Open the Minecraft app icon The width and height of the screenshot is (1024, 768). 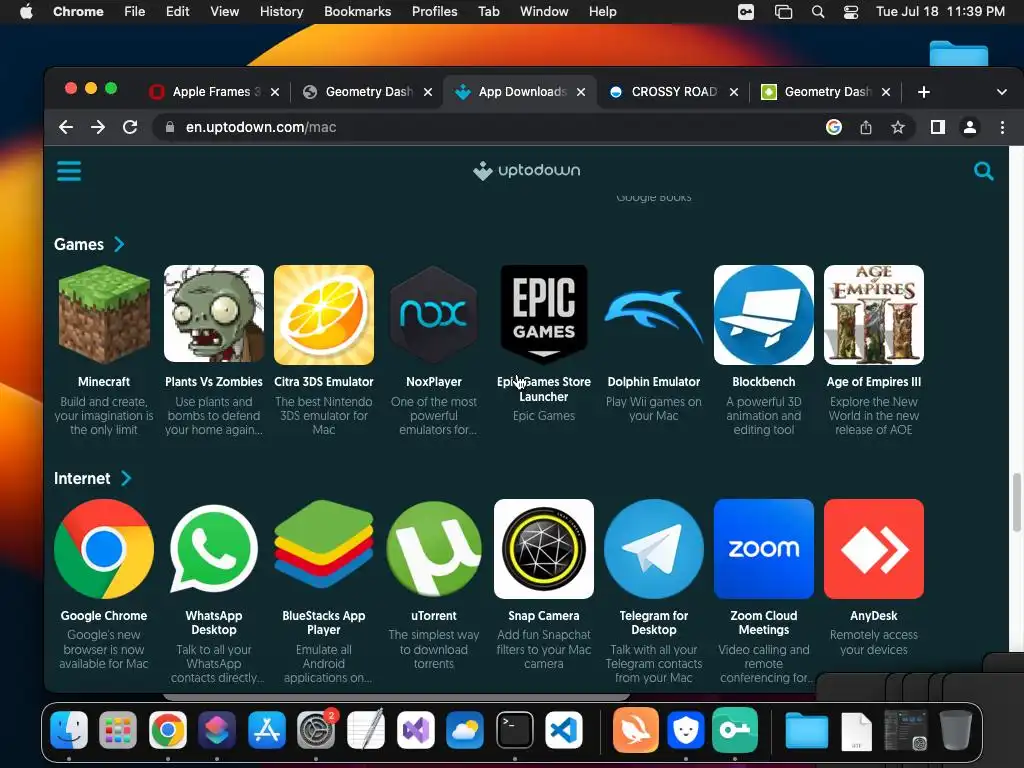(104, 315)
